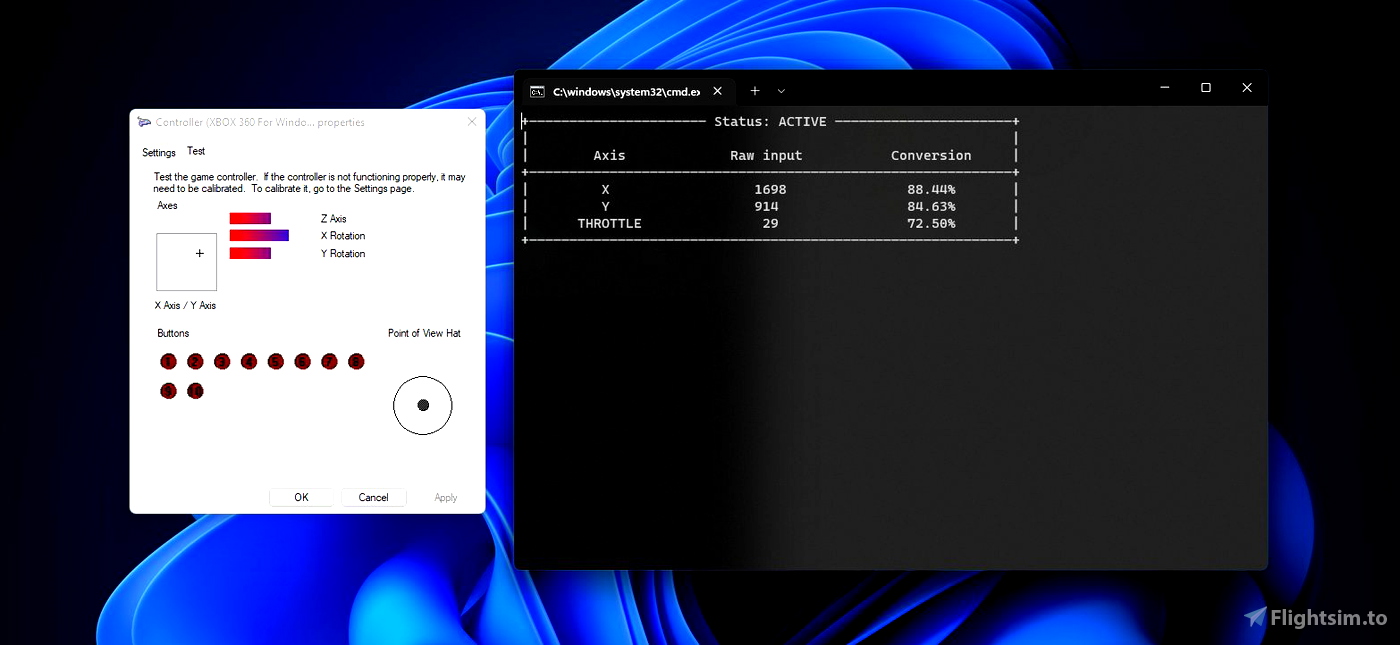Click the Point of View Hat indicator

(x=422, y=405)
